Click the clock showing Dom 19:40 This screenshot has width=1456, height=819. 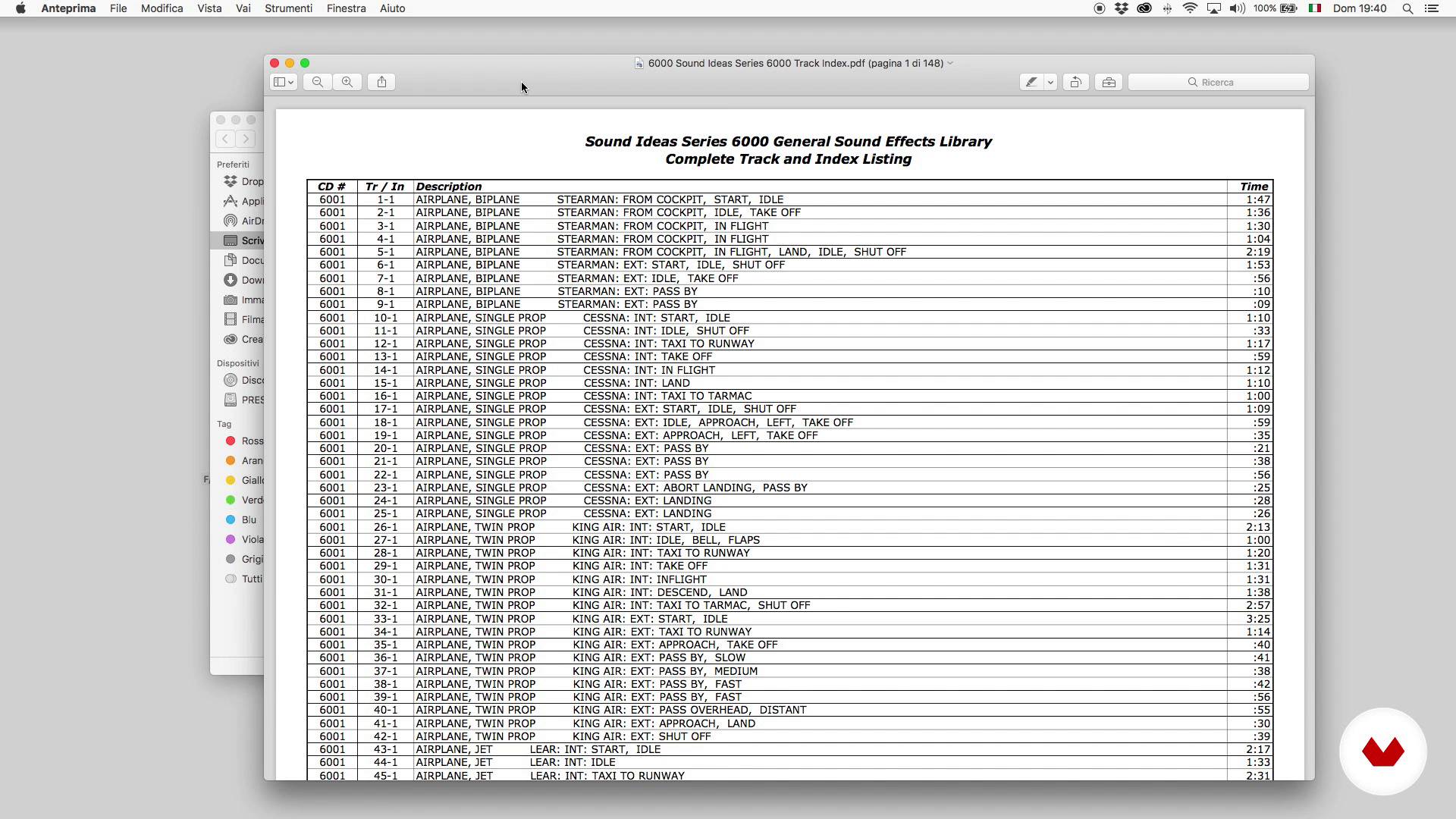(x=1360, y=8)
